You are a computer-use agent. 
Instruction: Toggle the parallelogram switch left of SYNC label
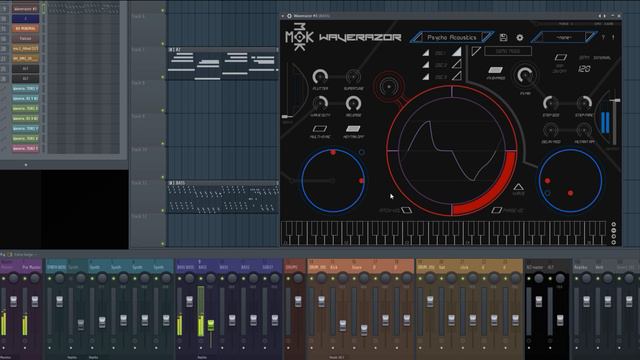pos(560,58)
